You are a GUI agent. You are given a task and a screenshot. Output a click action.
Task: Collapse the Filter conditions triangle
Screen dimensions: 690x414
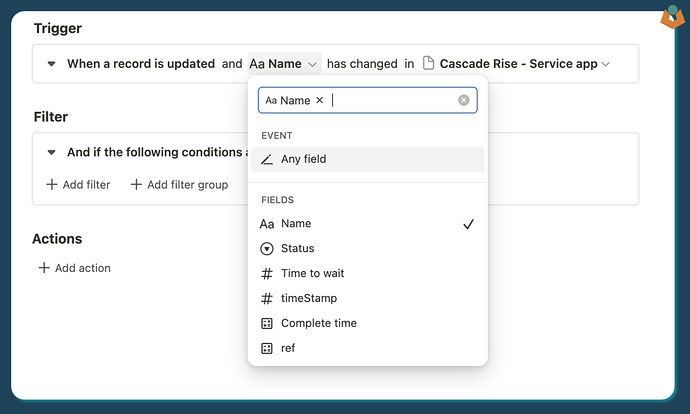(x=52, y=153)
